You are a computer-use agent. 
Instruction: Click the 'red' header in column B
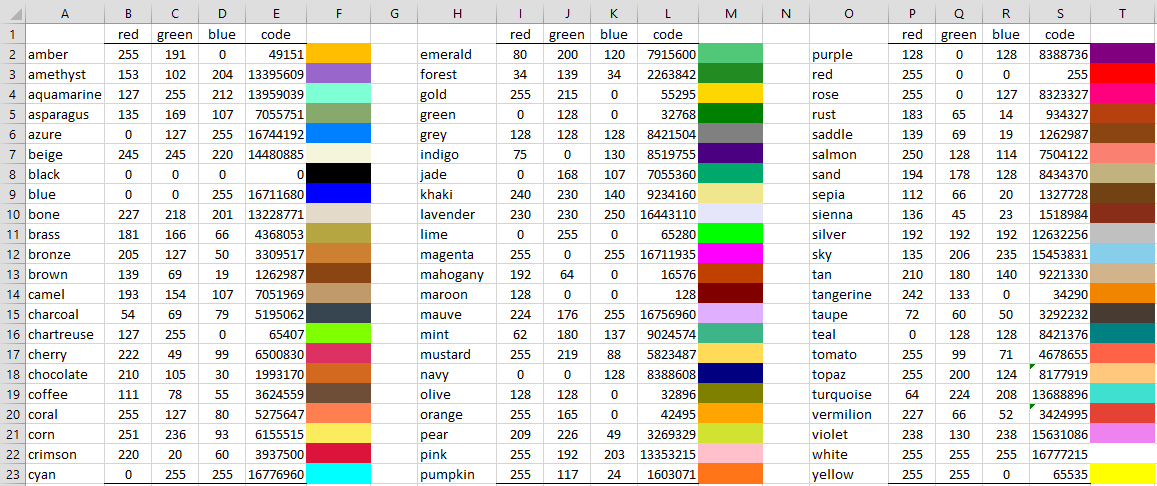pos(128,34)
